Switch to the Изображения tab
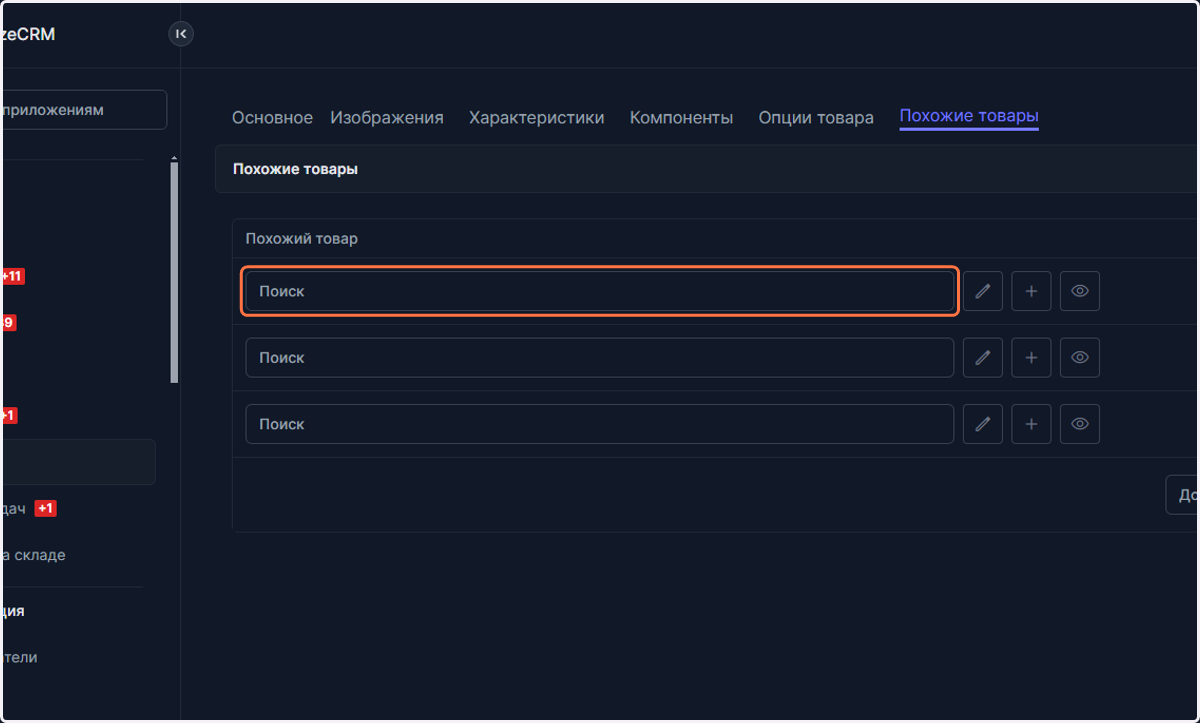 click(387, 118)
